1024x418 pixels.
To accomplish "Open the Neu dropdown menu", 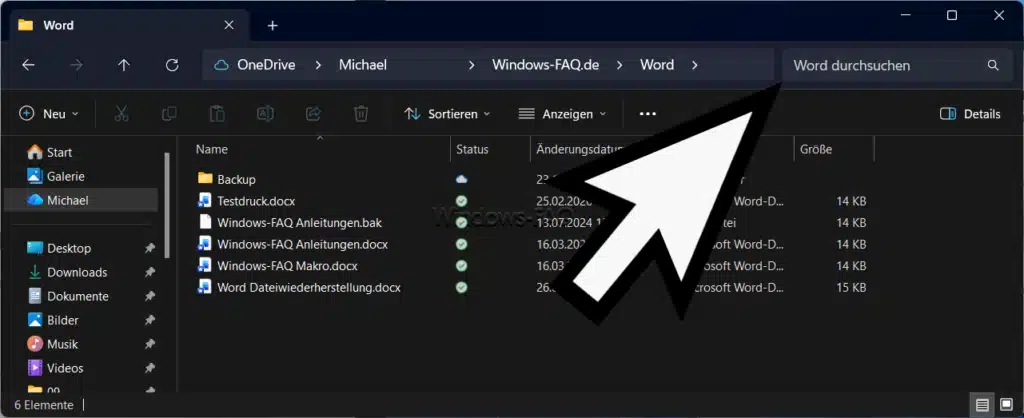I will point(49,114).
